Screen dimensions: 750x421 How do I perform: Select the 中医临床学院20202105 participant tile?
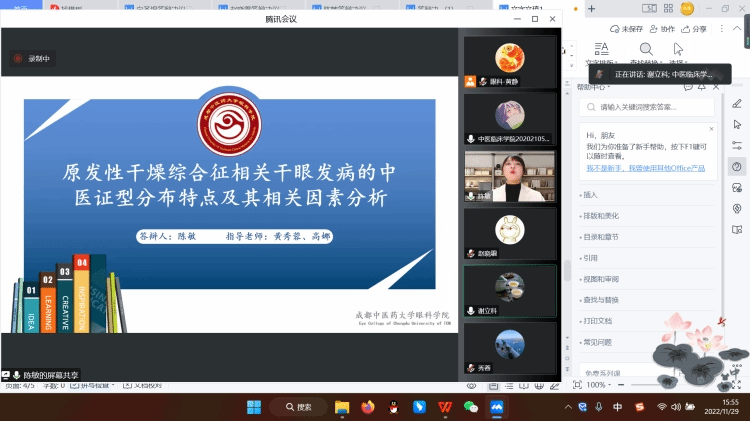coord(510,119)
